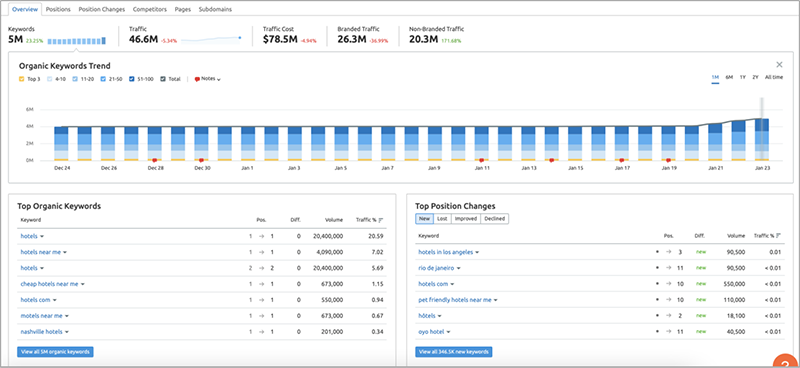The width and height of the screenshot is (800, 368).
Task: Open the Position Changes tab
Action: [102, 9]
